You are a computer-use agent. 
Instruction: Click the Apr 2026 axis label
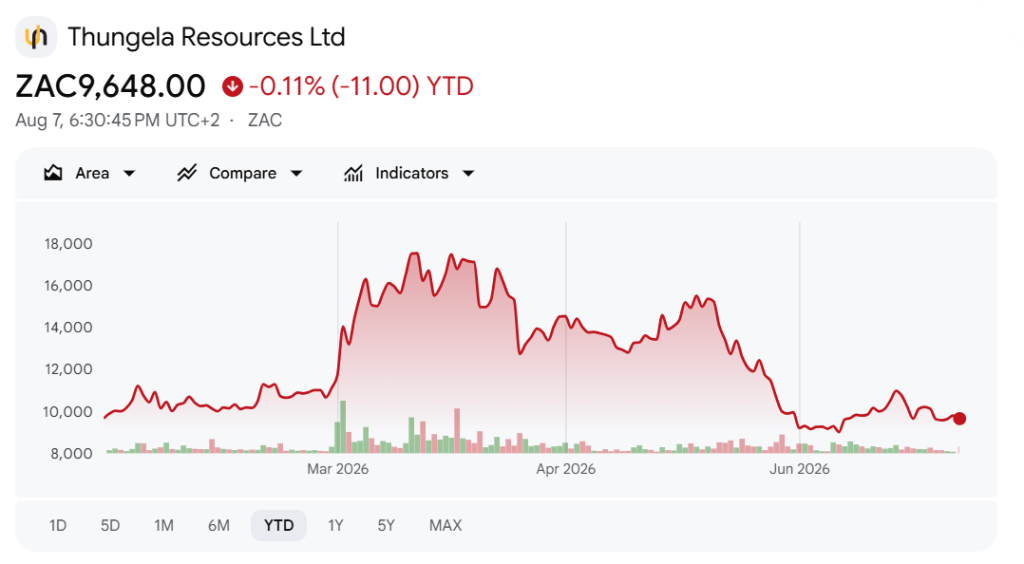pos(566,469)
